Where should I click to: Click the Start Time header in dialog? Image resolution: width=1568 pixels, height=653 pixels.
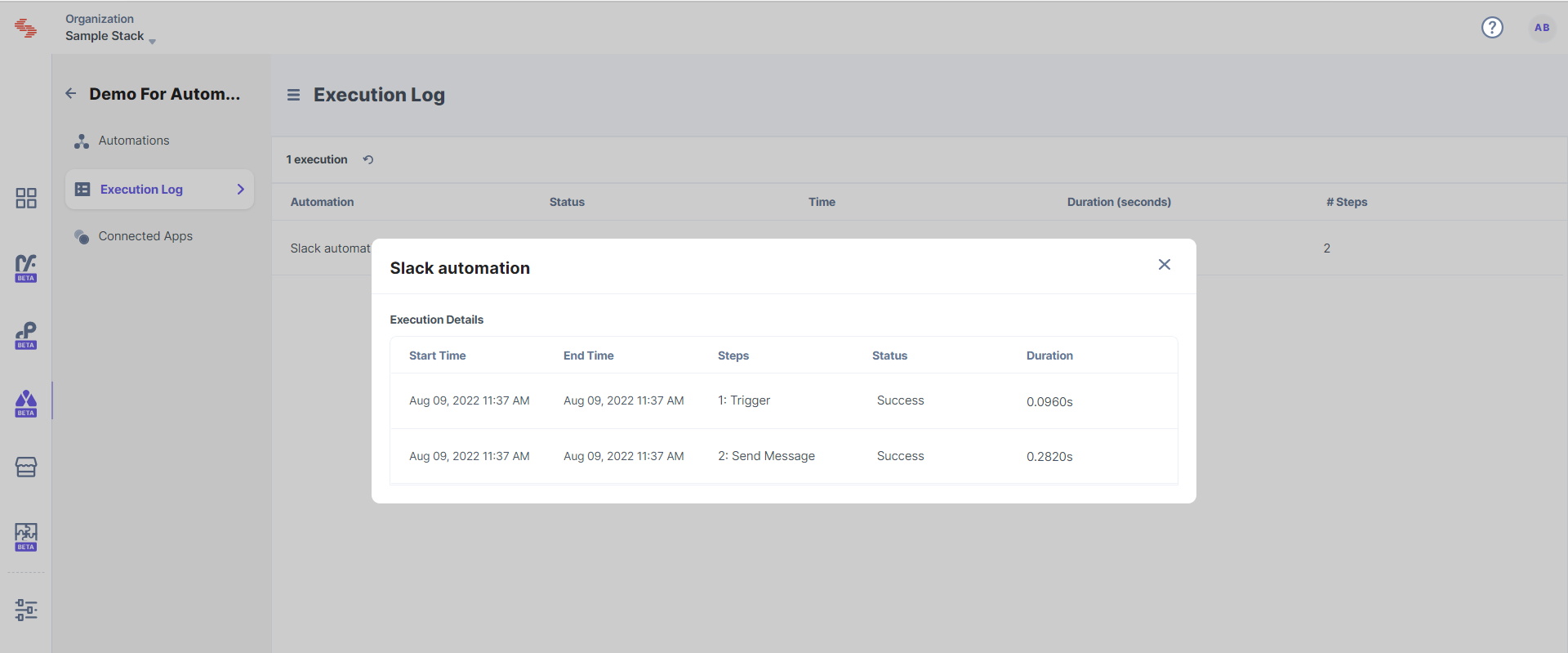click(x=437, y=356)
